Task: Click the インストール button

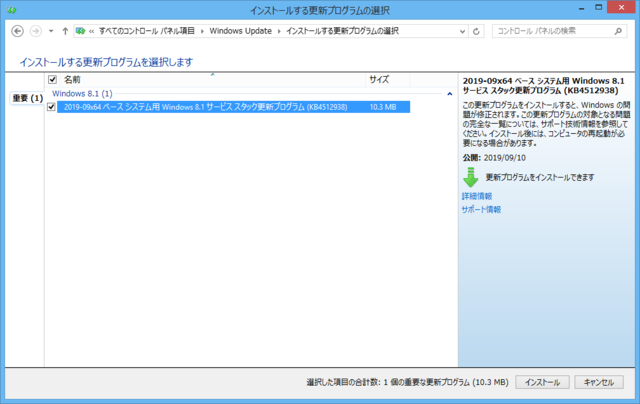Action: [542, 382]
